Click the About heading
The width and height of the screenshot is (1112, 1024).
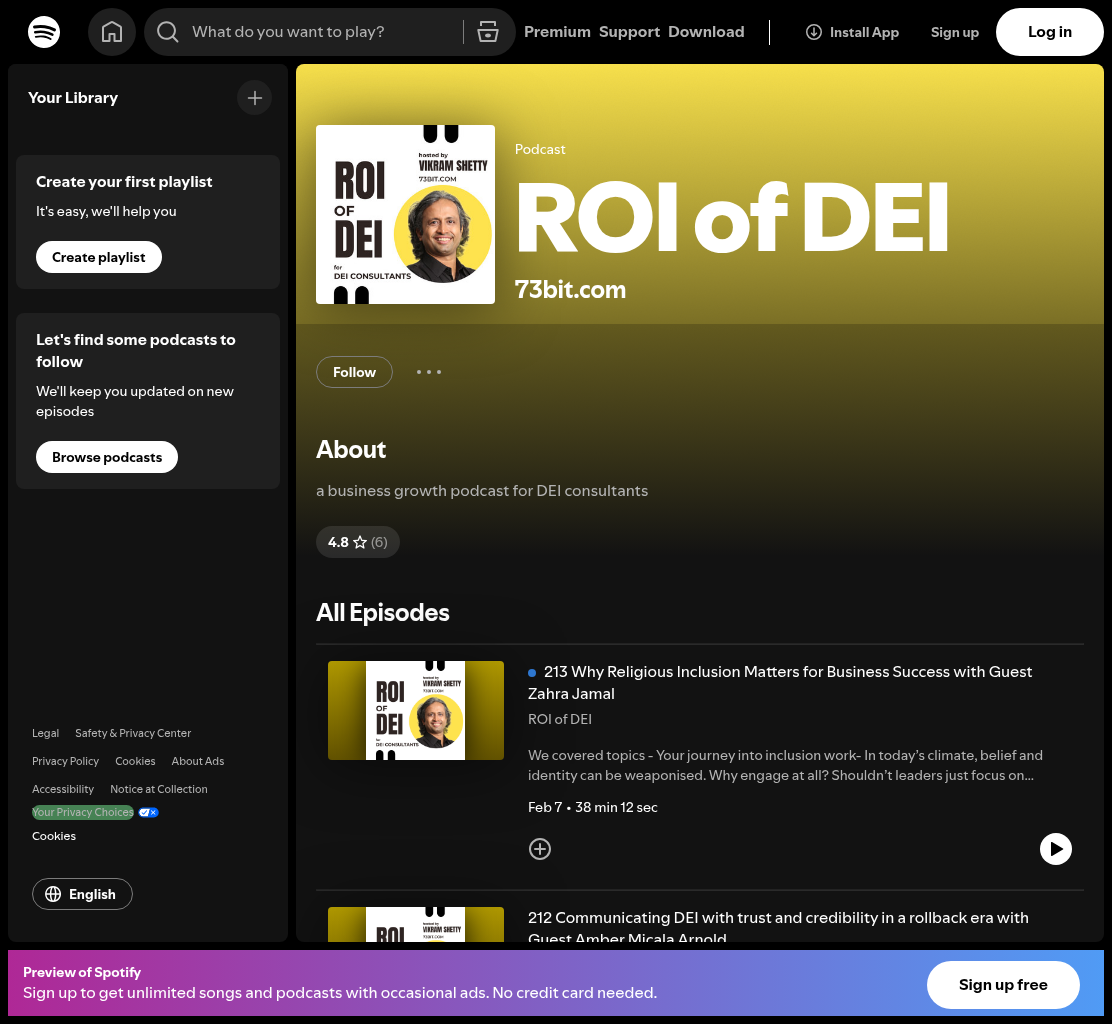coord(351,450)
